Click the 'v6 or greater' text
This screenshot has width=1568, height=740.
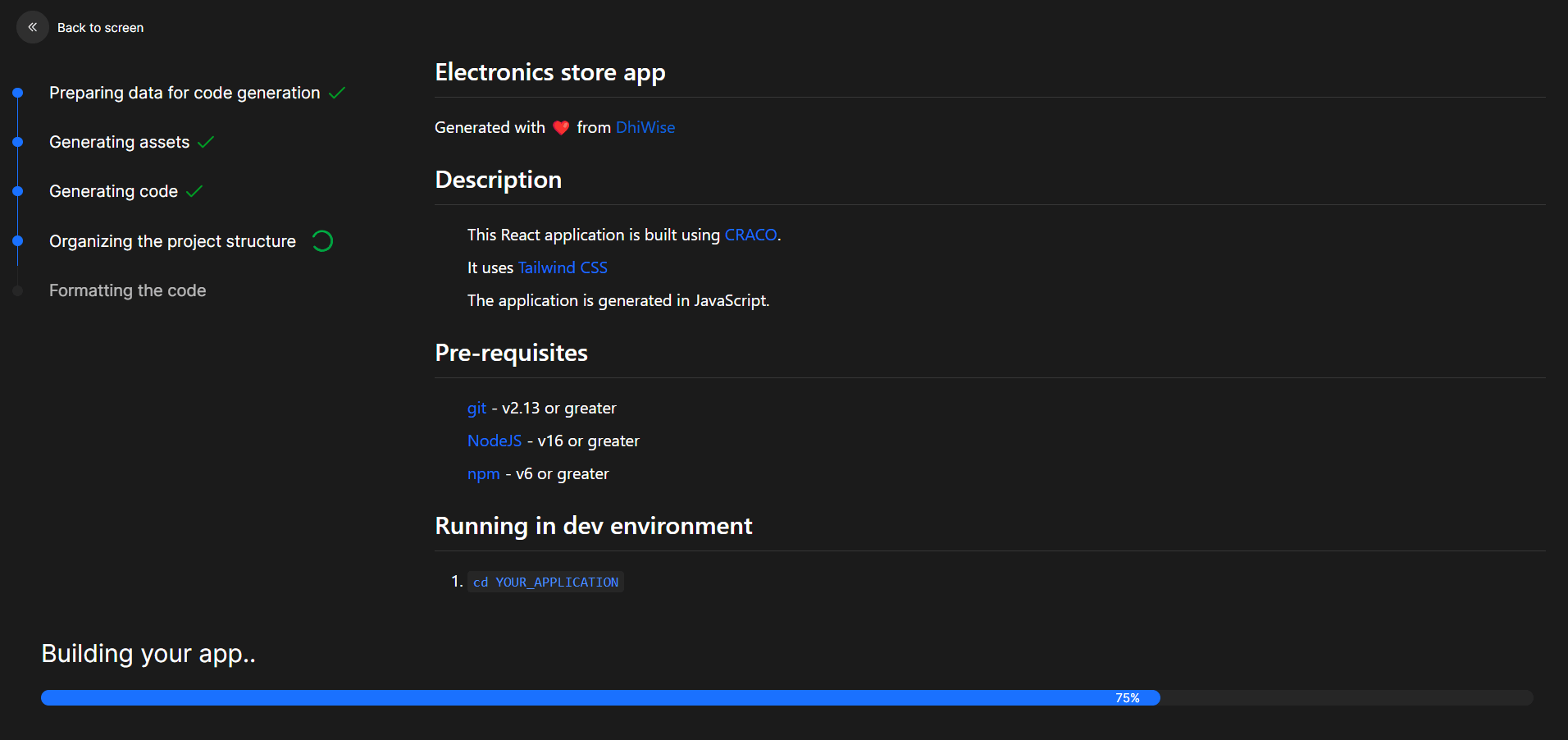coord(562,473)
